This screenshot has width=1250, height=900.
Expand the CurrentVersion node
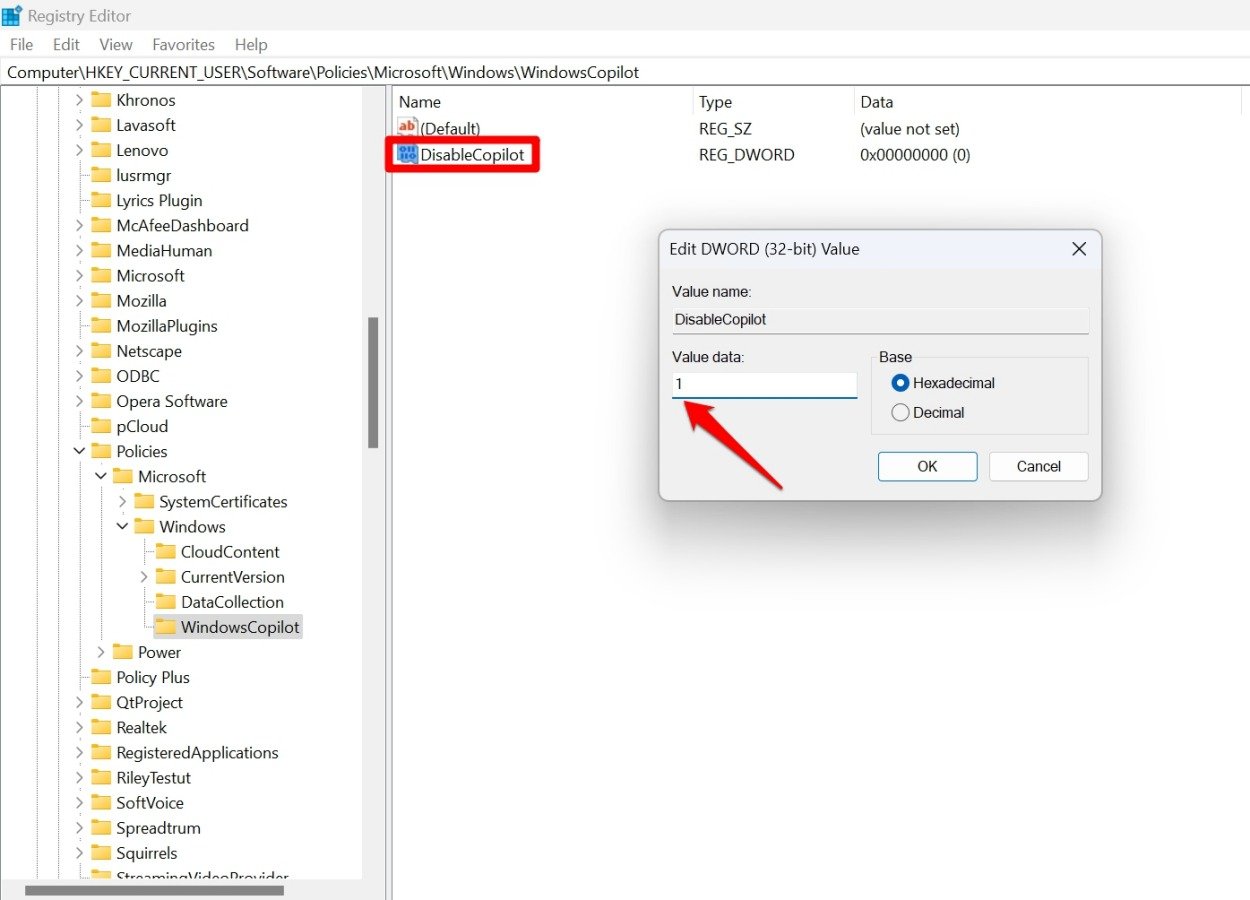(x=144, y=577)
